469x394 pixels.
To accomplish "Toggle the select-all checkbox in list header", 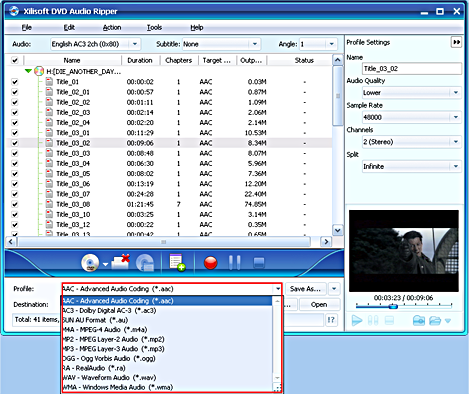I will tap(15, 60).
